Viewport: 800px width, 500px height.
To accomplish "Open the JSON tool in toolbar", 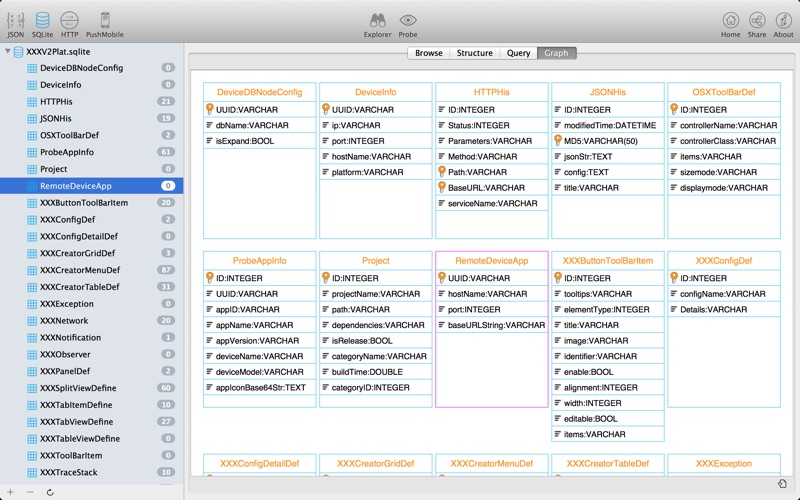I will (x=15, y=24).
